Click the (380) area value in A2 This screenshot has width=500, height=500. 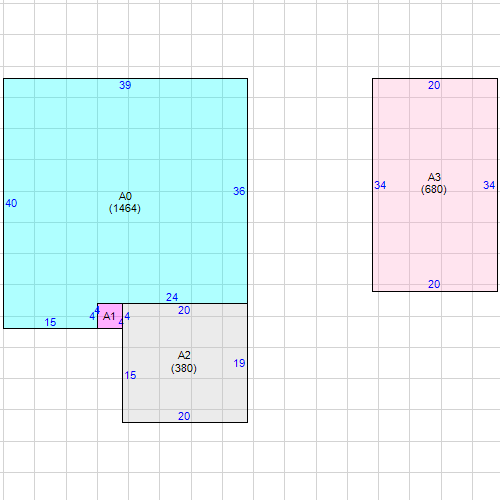click(x=184, y=368)
